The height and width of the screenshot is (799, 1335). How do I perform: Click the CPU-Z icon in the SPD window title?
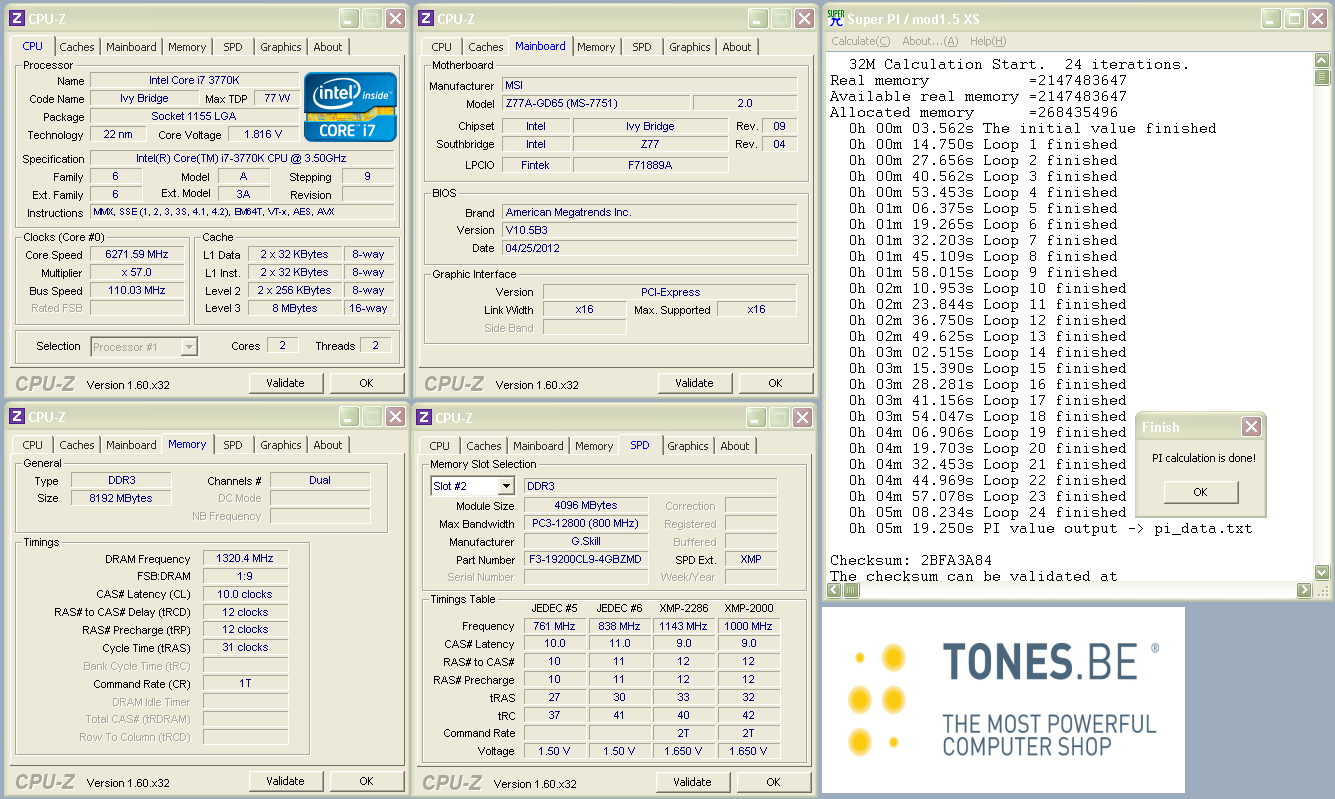coord(424,418)
